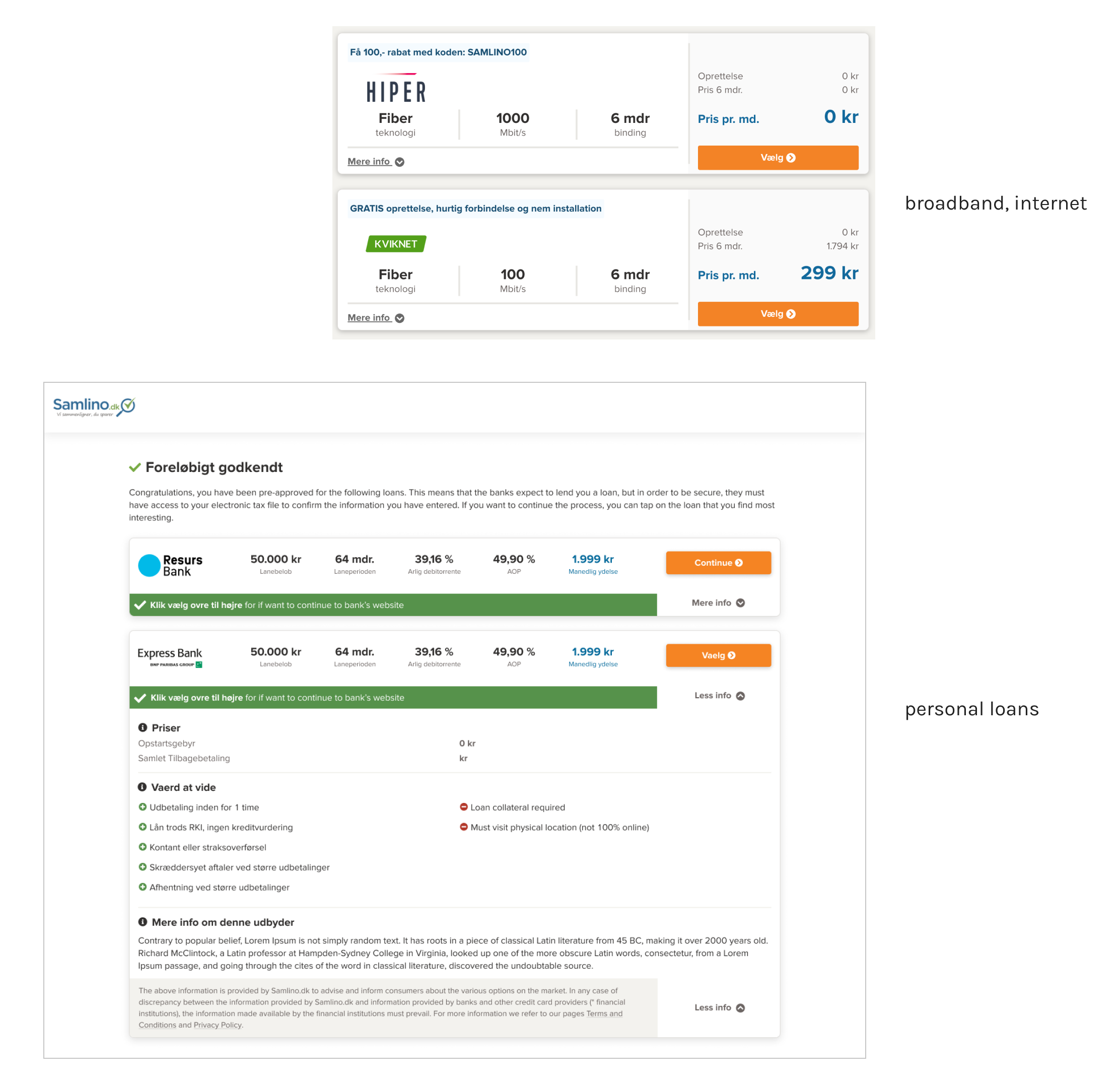
Task: Click the info icon beside Priser
Action: 143,728
